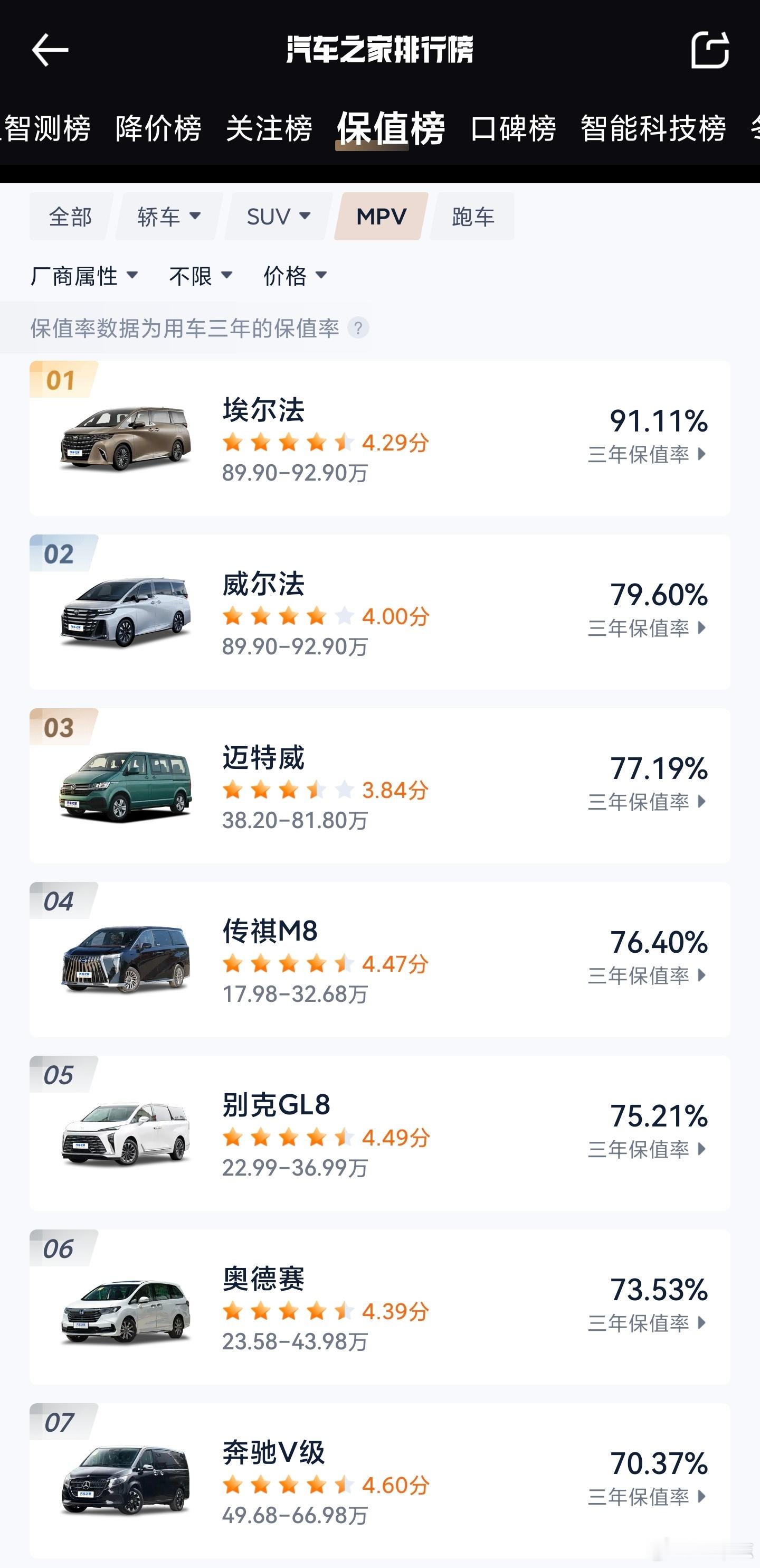Tap the arrow beside 70.37% 三年保值率

(701, 1496)
